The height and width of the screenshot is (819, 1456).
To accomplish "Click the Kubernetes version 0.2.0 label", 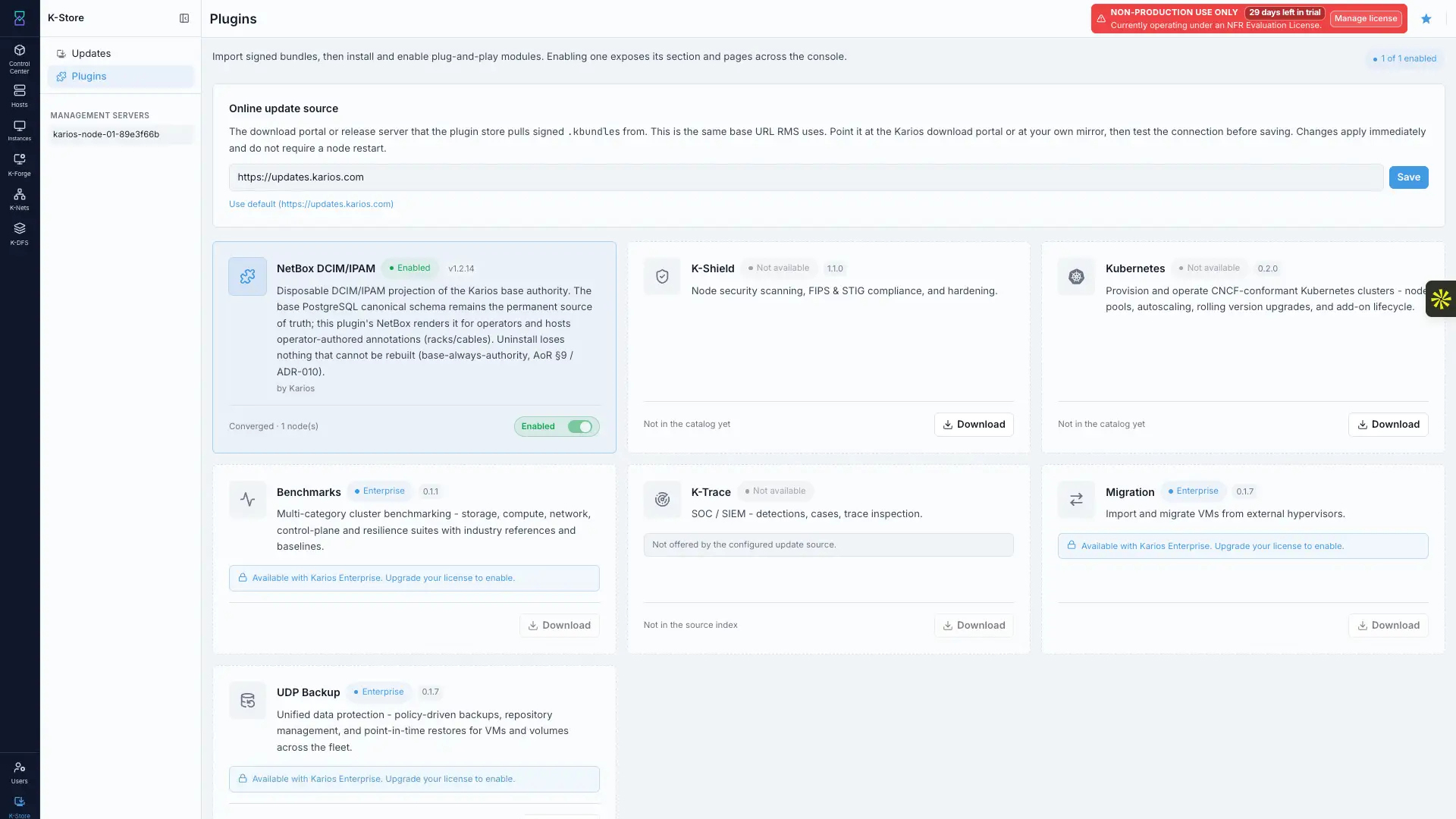I will (1267, 269).
